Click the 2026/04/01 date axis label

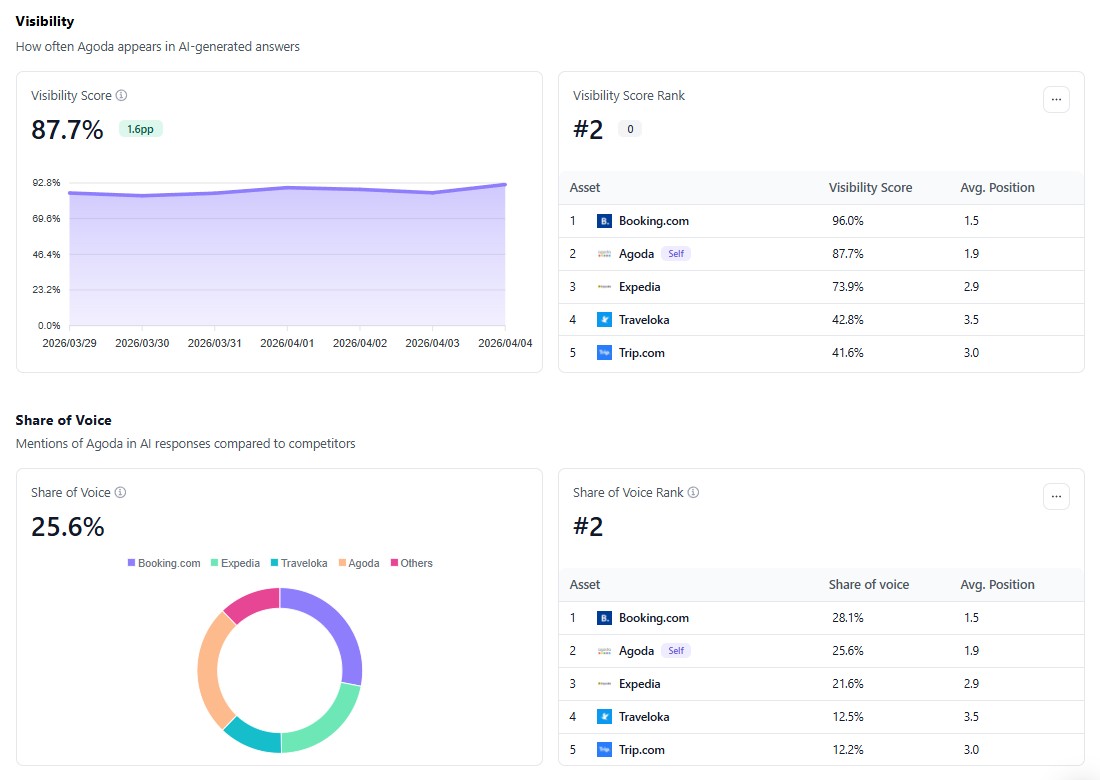(287, 343)
